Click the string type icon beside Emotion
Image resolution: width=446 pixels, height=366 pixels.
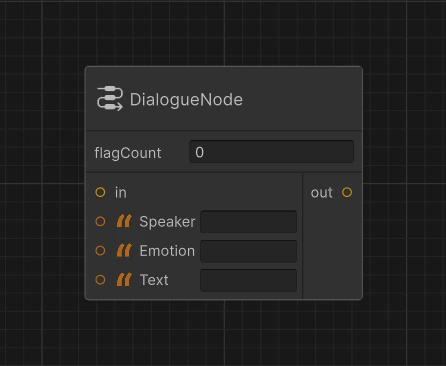click(124, 250)
